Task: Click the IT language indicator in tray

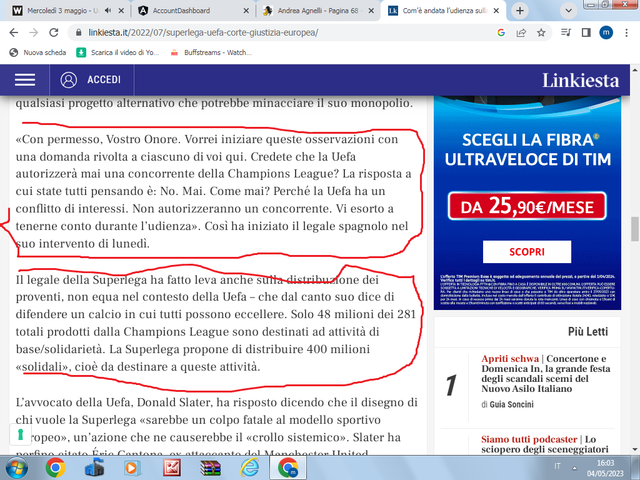Action: point(557,466)
